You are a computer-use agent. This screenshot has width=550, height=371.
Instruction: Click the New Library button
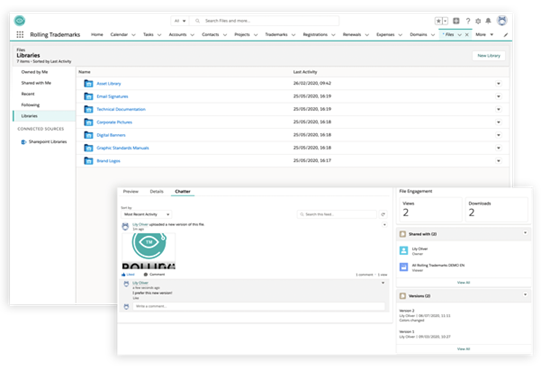point(489,56)
